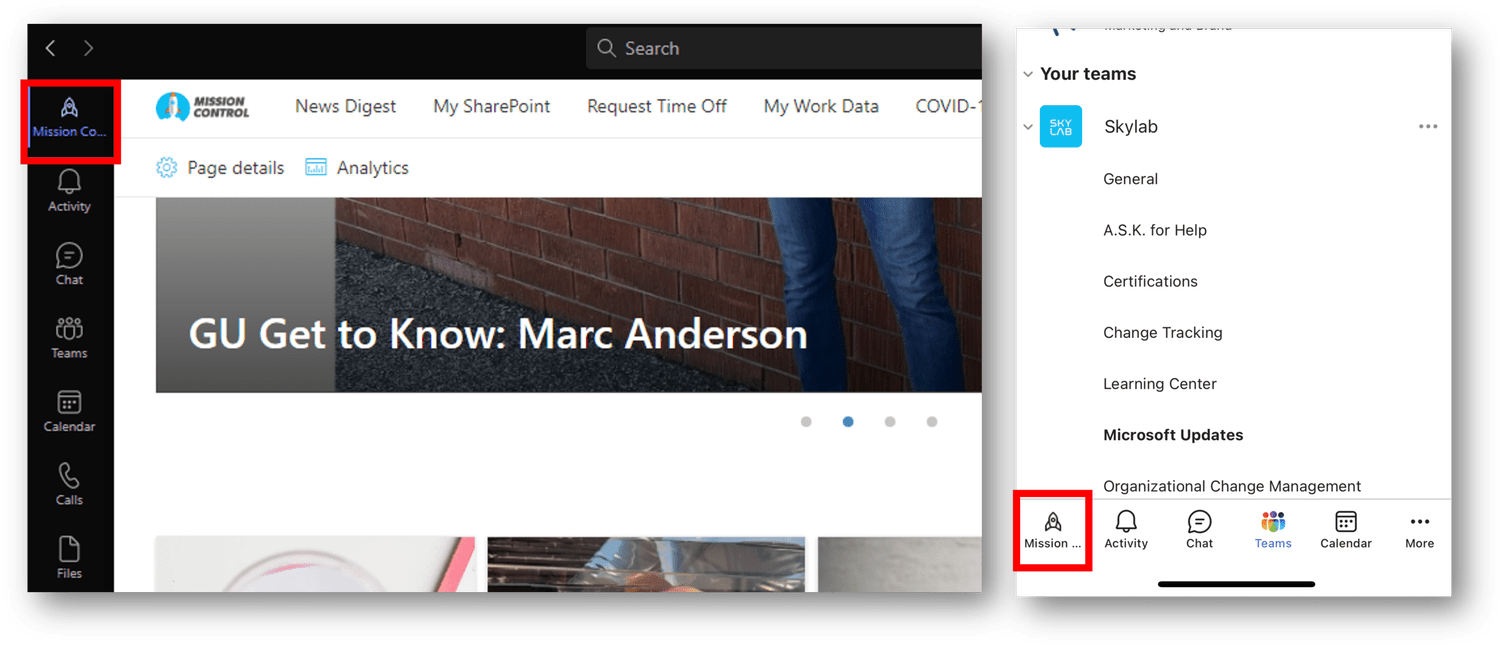
Task: Collapse the Your teams section
Action: (x=1028, y=73)
